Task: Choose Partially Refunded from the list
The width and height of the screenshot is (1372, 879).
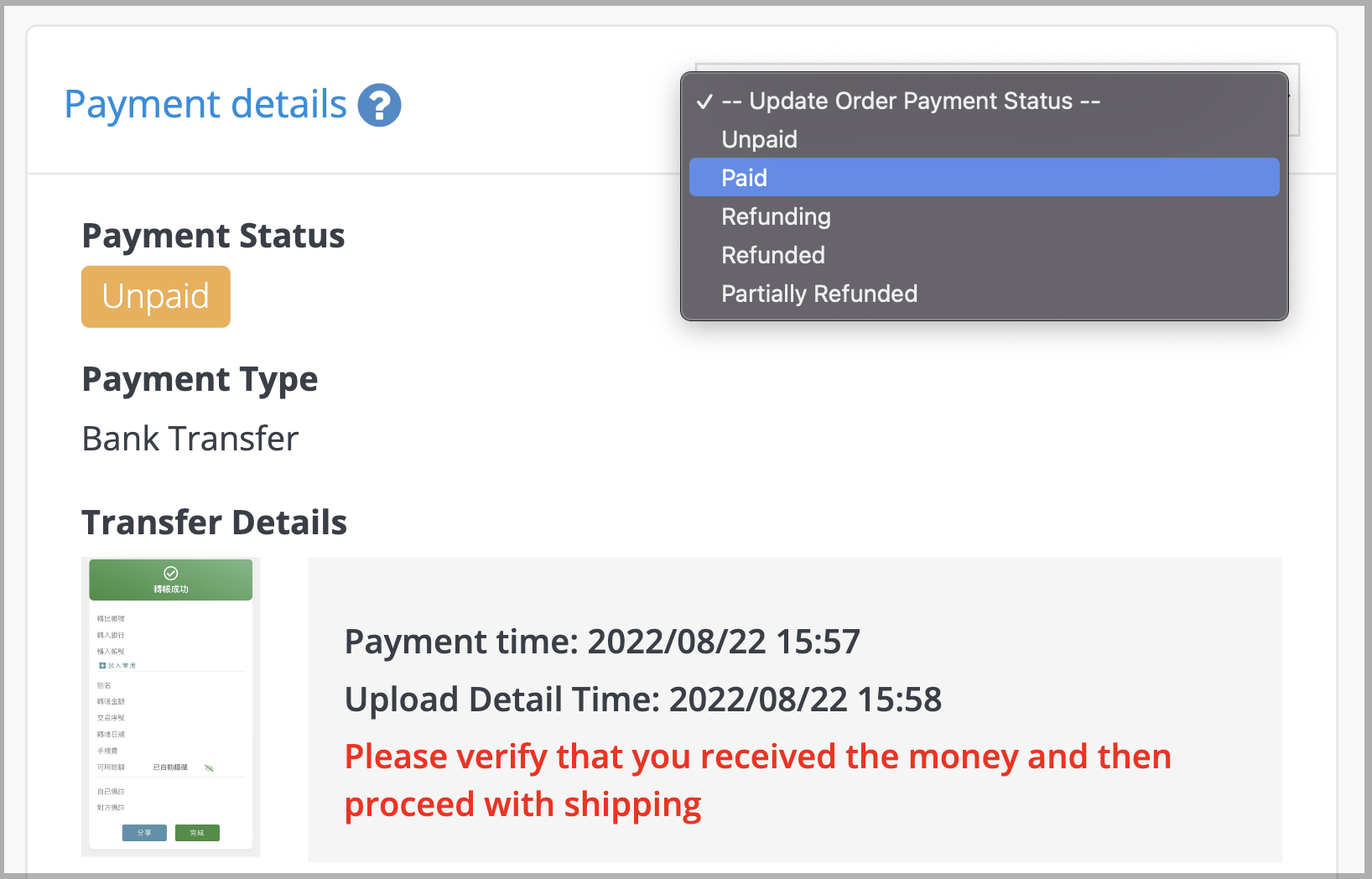Action: (984, 294)
